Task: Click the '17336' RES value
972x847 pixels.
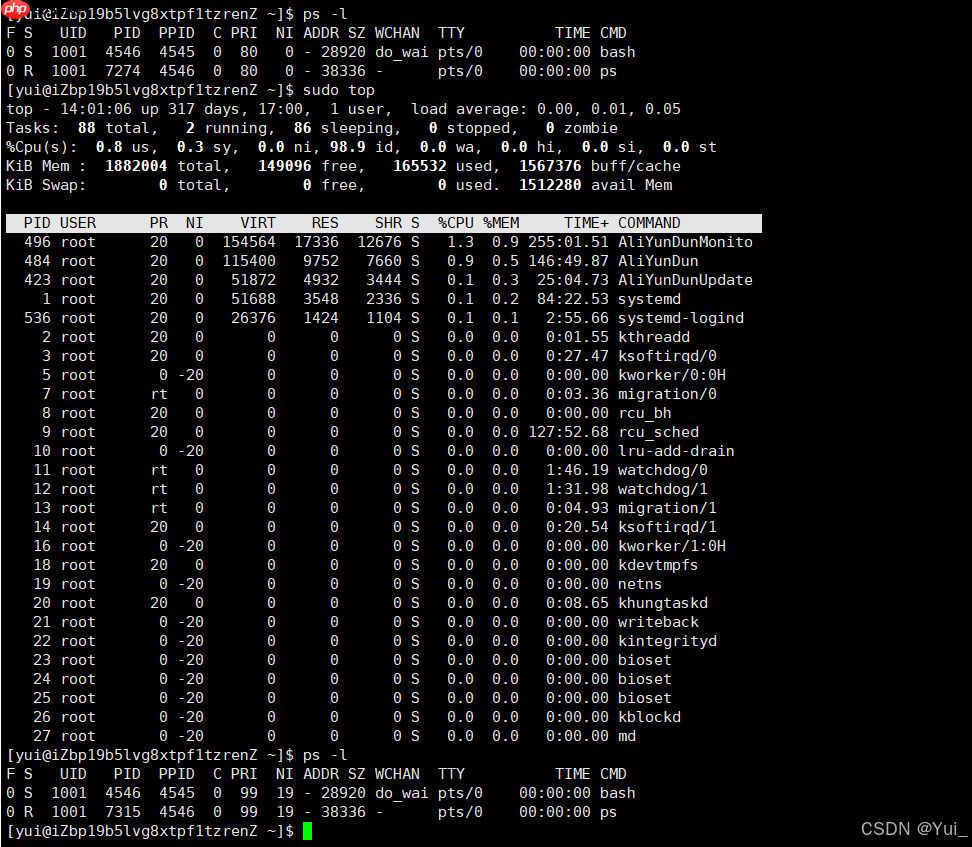Action: (316, 242)
